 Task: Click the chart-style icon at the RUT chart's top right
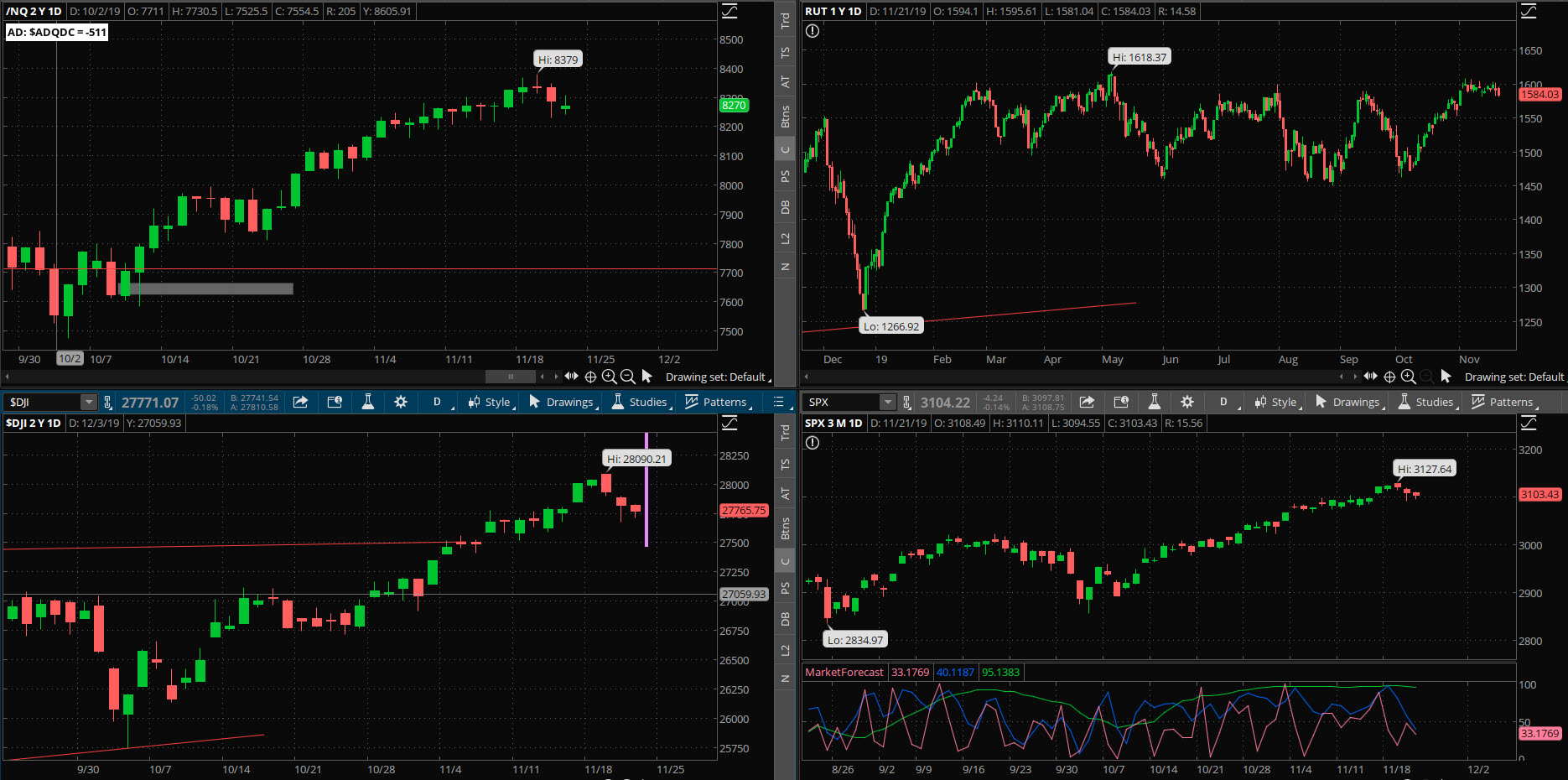click(x=1529, y=11)
